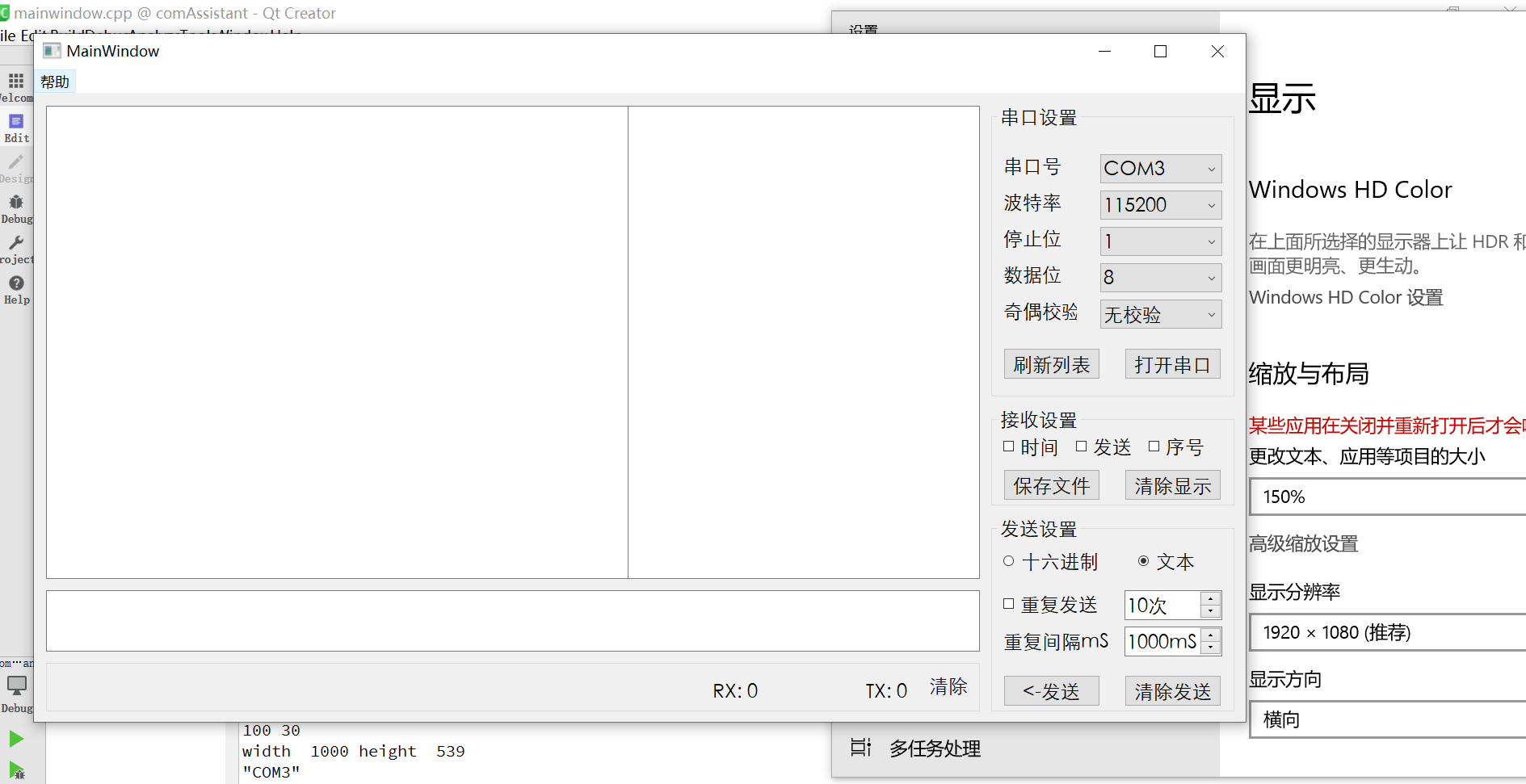The image size is (1526, 784).
Task: Open Windows HD Color 设置 link
Action: 1346,297
